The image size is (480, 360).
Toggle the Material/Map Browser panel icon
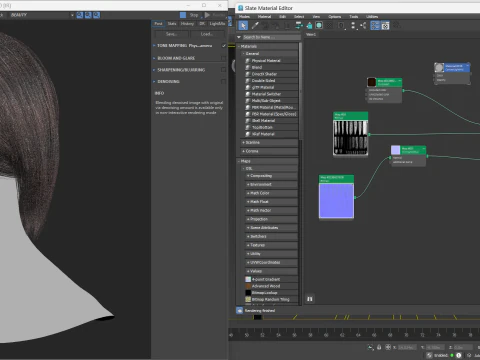375,26
